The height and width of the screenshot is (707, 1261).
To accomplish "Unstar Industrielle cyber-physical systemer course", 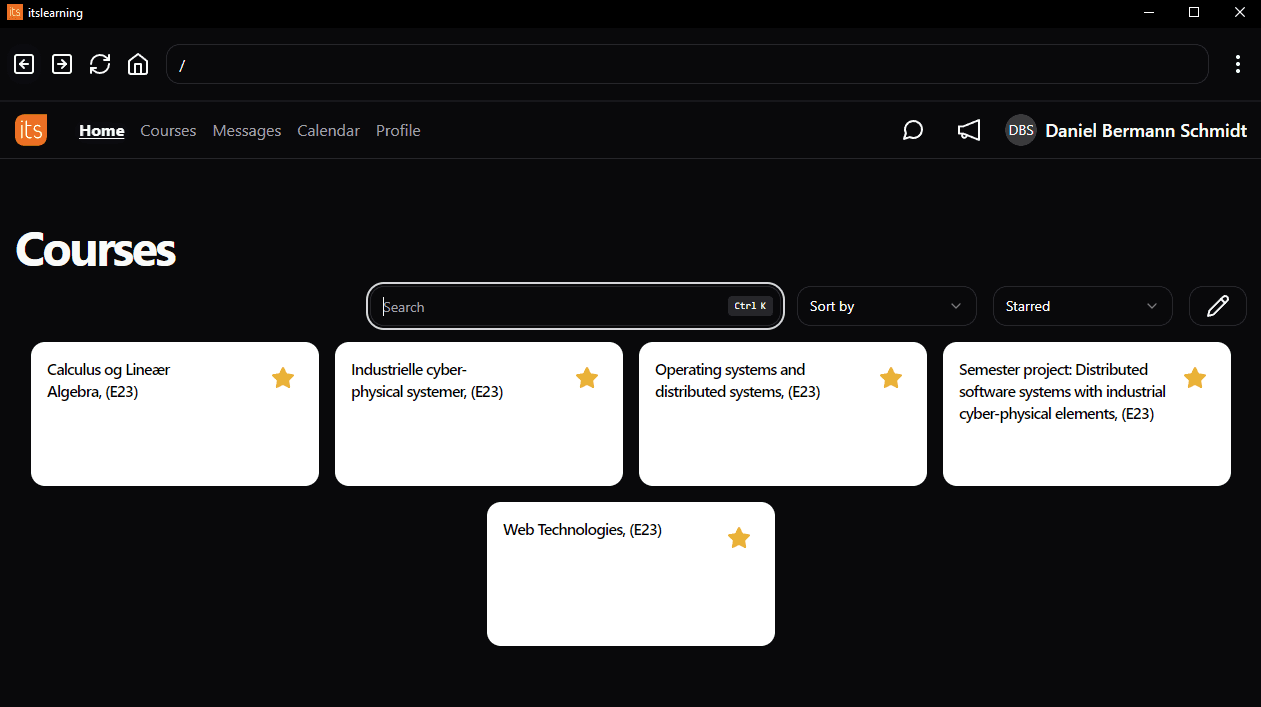I will coord(587,378).
